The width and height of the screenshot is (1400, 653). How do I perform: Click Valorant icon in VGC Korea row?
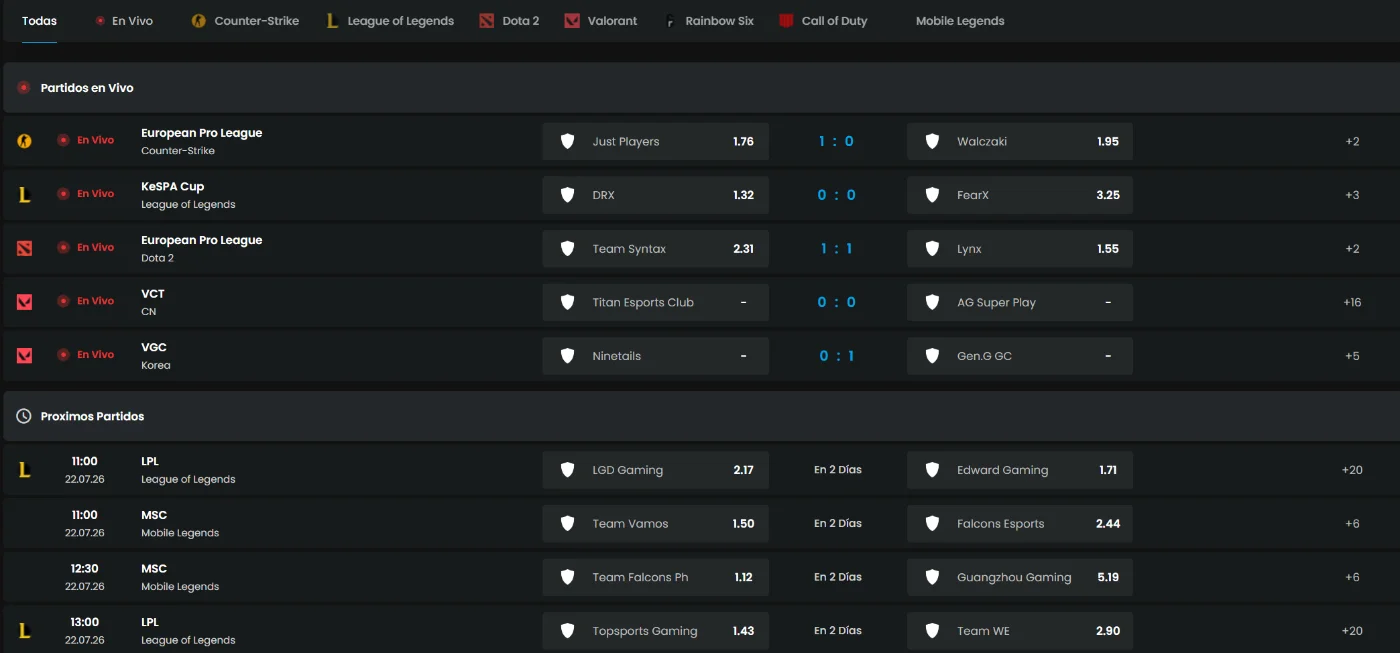(x=24, y=356)
